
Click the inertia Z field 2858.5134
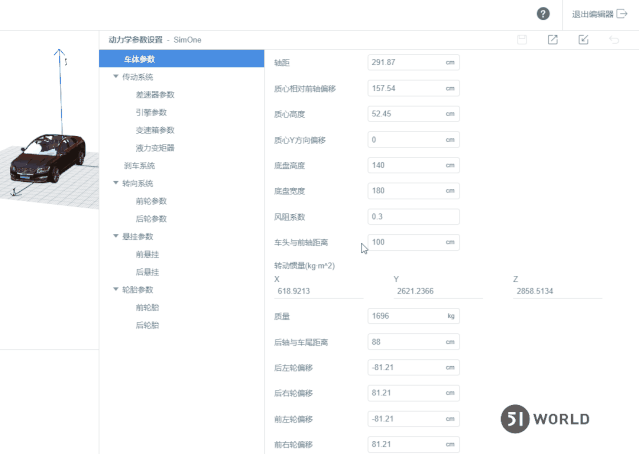pos(557,291)
